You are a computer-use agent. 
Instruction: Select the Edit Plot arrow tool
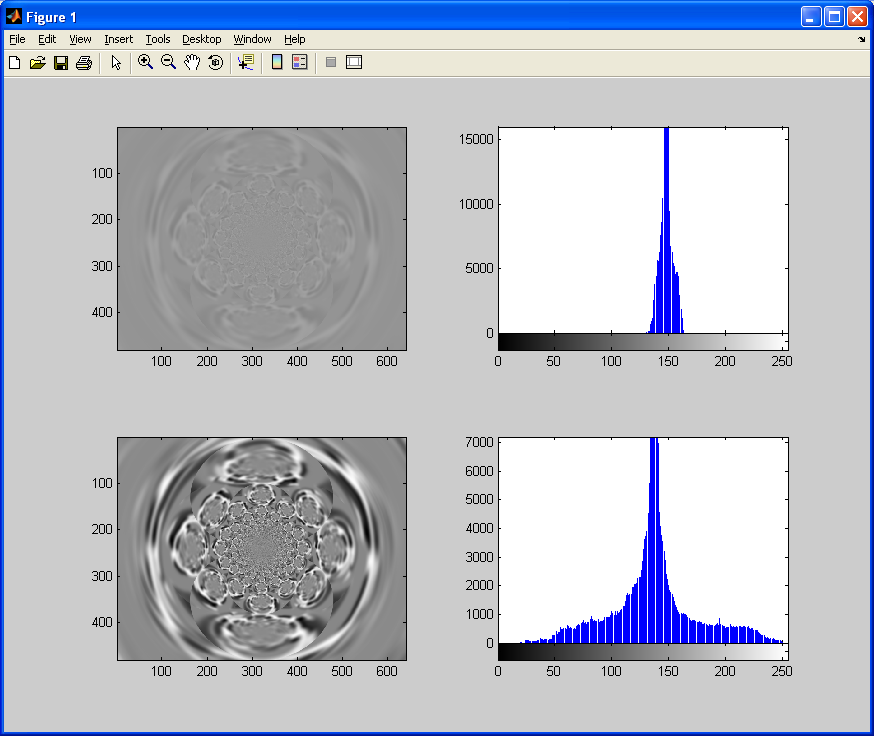tap(116, 62)
